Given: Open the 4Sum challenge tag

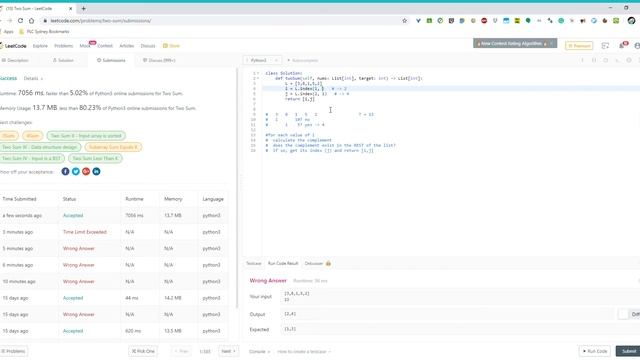Looking at the screenshot, I should point(32,136).
